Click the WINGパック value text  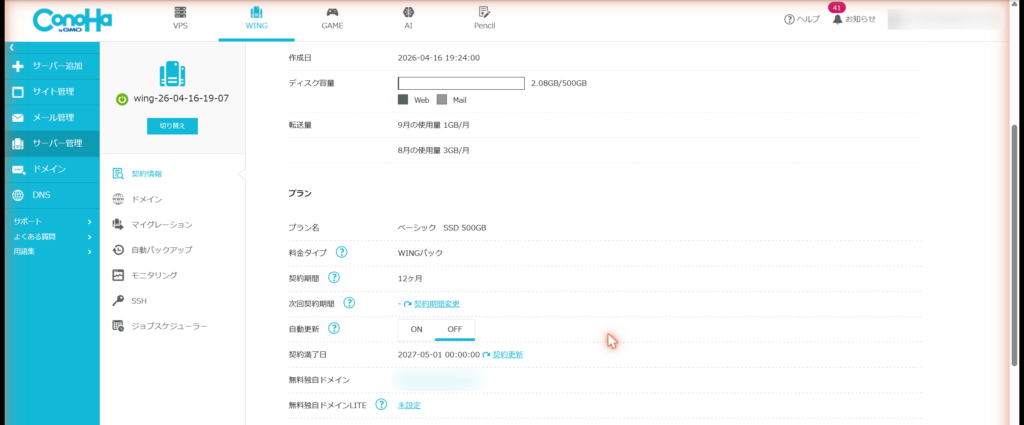click(420, 253)
